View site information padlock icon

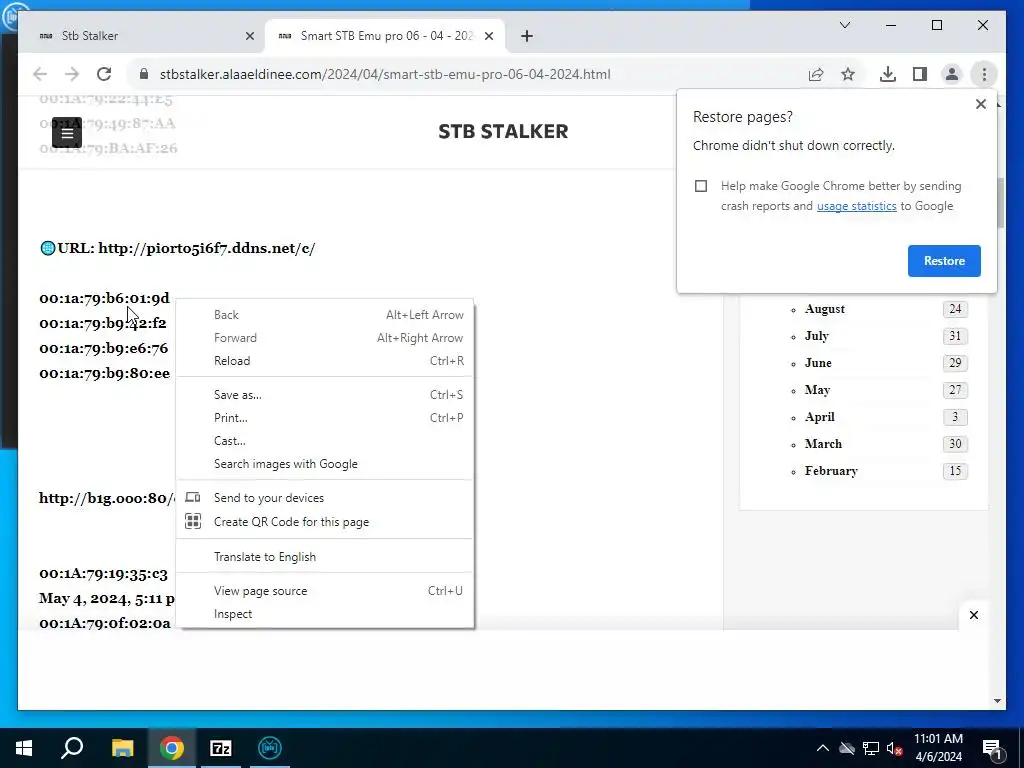click(x=144, y=74)
